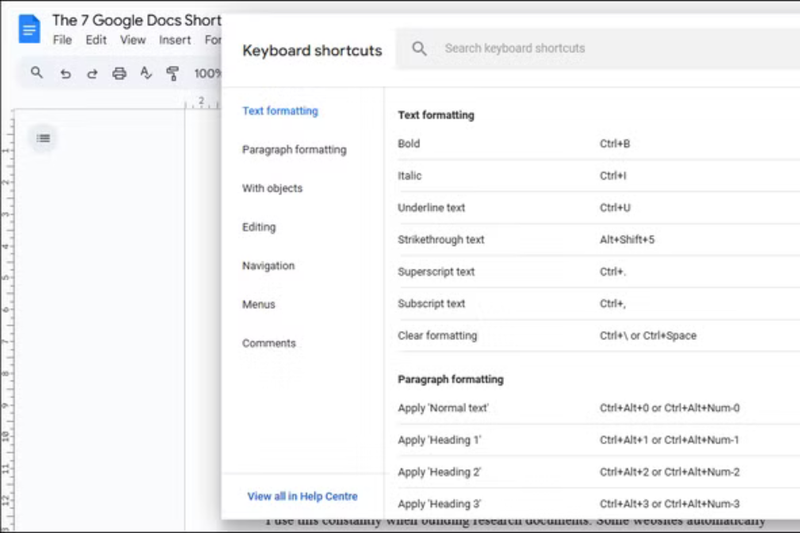Image resolution: width=800 pixels, height=533 pixels.
Task: Select the Paint format roller icon
Action: click(173, 73)
